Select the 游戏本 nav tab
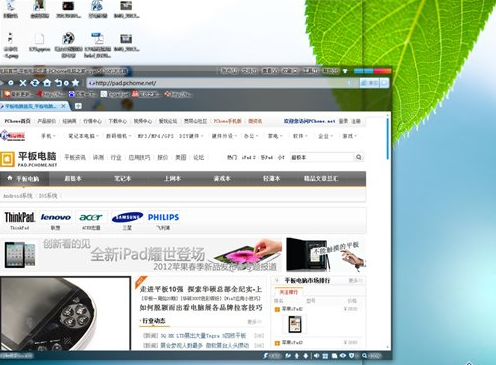Image resolution: width=496 pixels, height=365 pixels. pyautogui.click(x=222, y=179)
